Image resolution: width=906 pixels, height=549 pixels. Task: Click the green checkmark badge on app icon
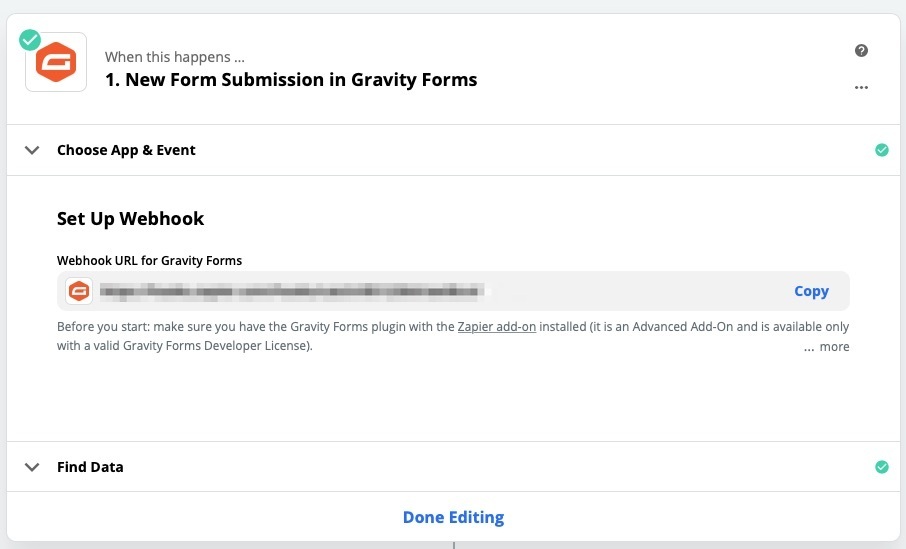tap(30, 40)
